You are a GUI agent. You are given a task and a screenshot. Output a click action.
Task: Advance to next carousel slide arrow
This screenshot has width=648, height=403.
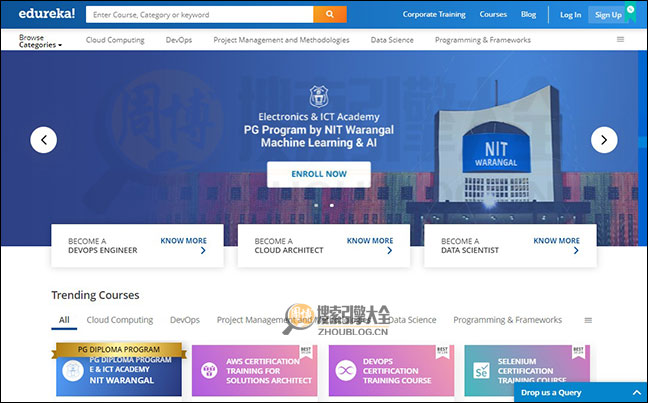coord(604,140)
